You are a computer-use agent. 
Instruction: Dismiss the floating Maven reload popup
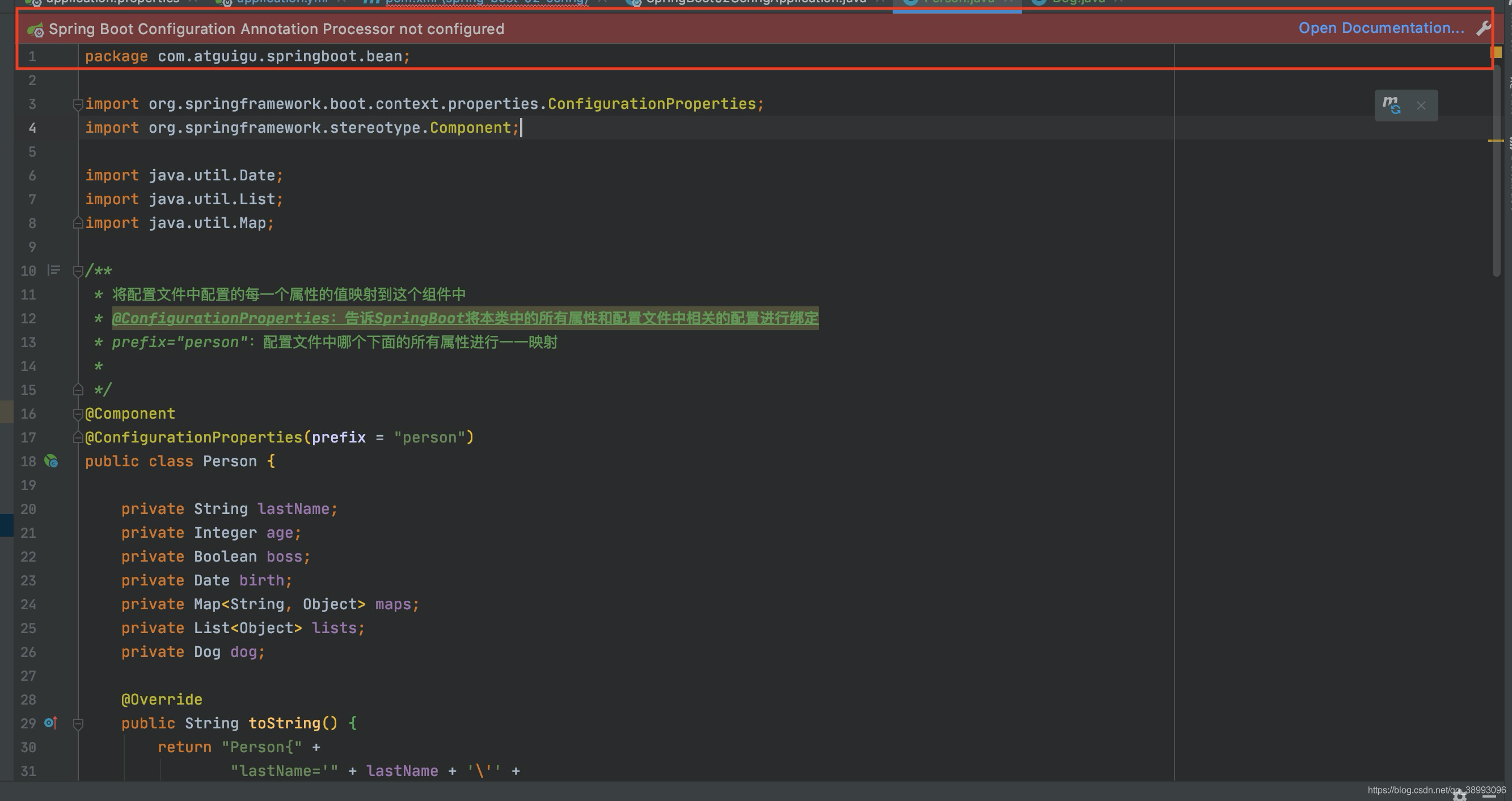click(1421, 106)
